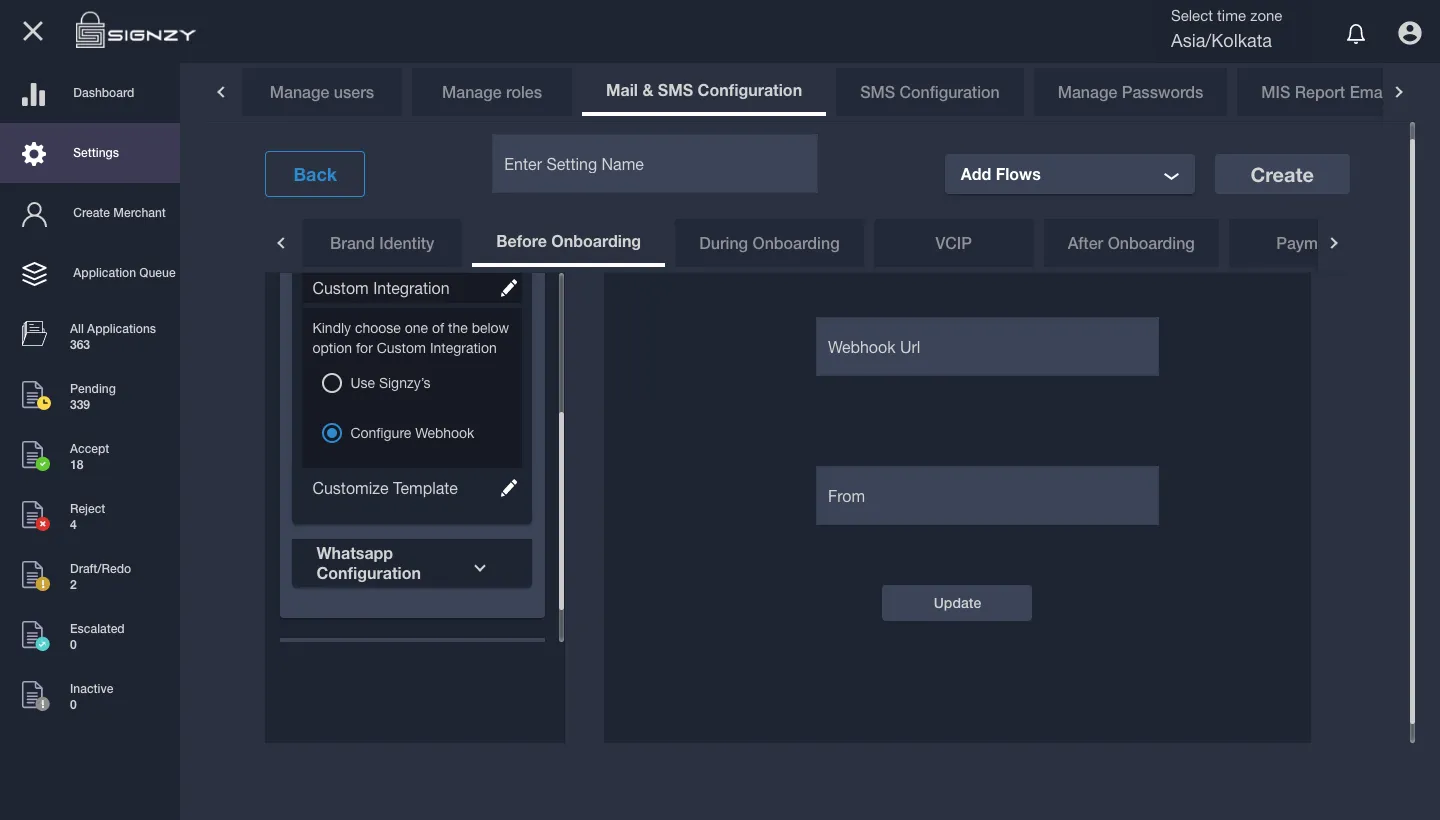Click the Back button
The height and width of the screenshot is (820, 1440).
pos(315,174)
